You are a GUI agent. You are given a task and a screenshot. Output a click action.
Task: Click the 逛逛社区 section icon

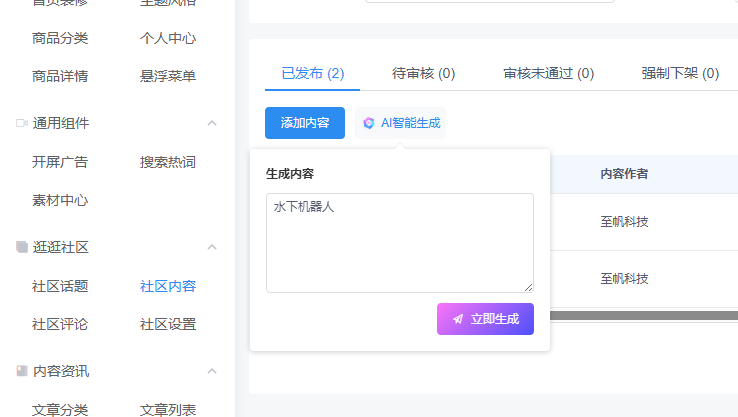pyautogui.click(x=22, y=247)
